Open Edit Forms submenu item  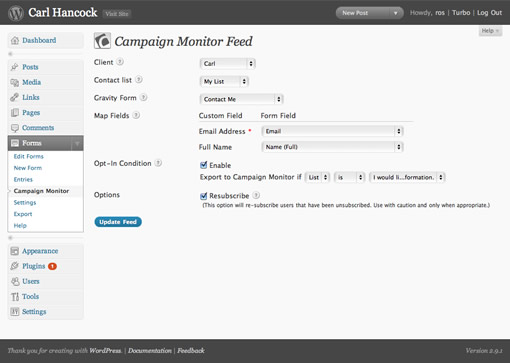point(29,156)
